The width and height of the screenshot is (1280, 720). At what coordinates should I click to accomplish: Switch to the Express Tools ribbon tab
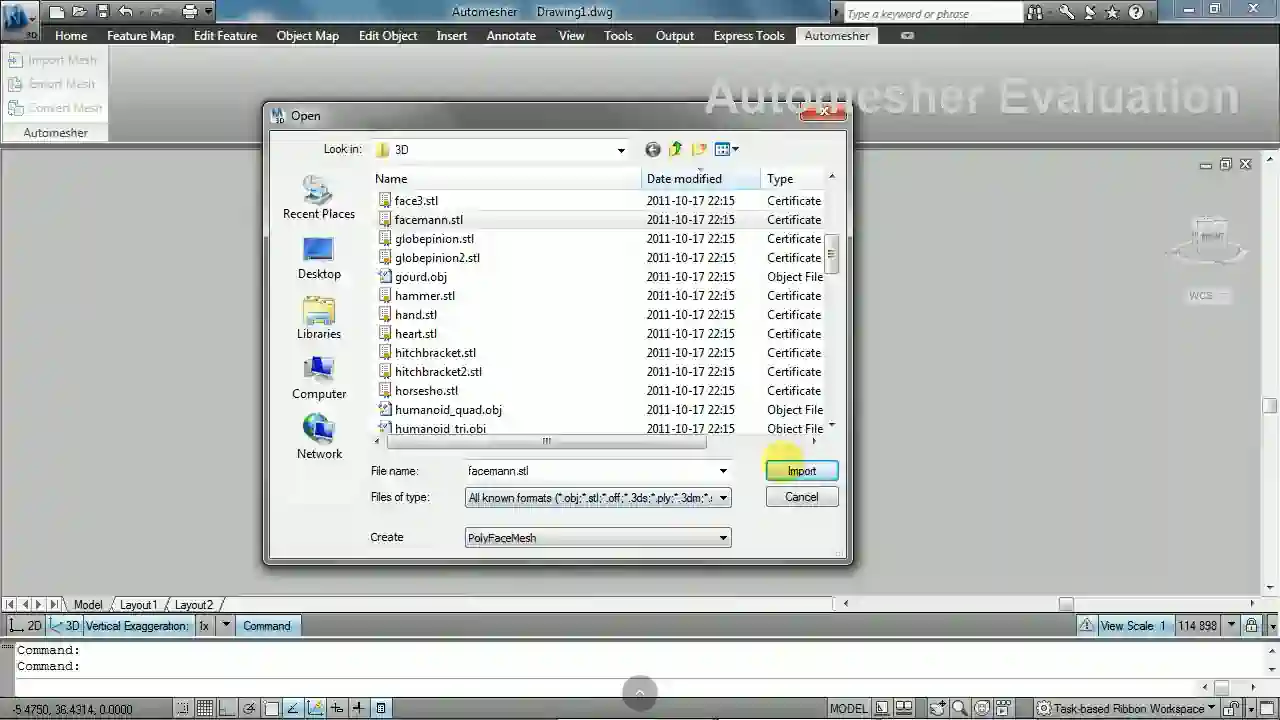point(748,35)
